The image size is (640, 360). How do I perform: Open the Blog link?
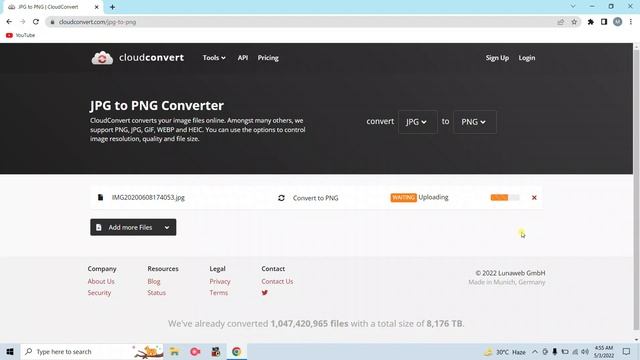point(154,281)
